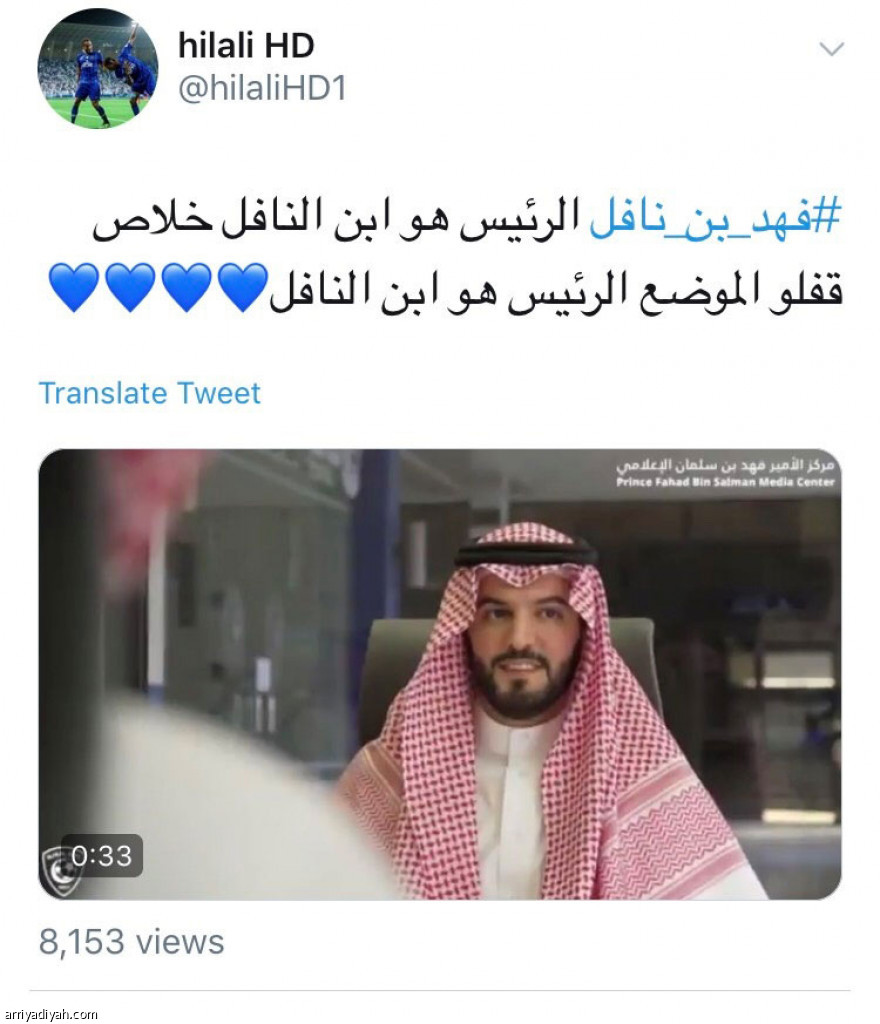The image size is (880, 1024).
Task: Expand the tweet options chevron
Action: point(832,49)
